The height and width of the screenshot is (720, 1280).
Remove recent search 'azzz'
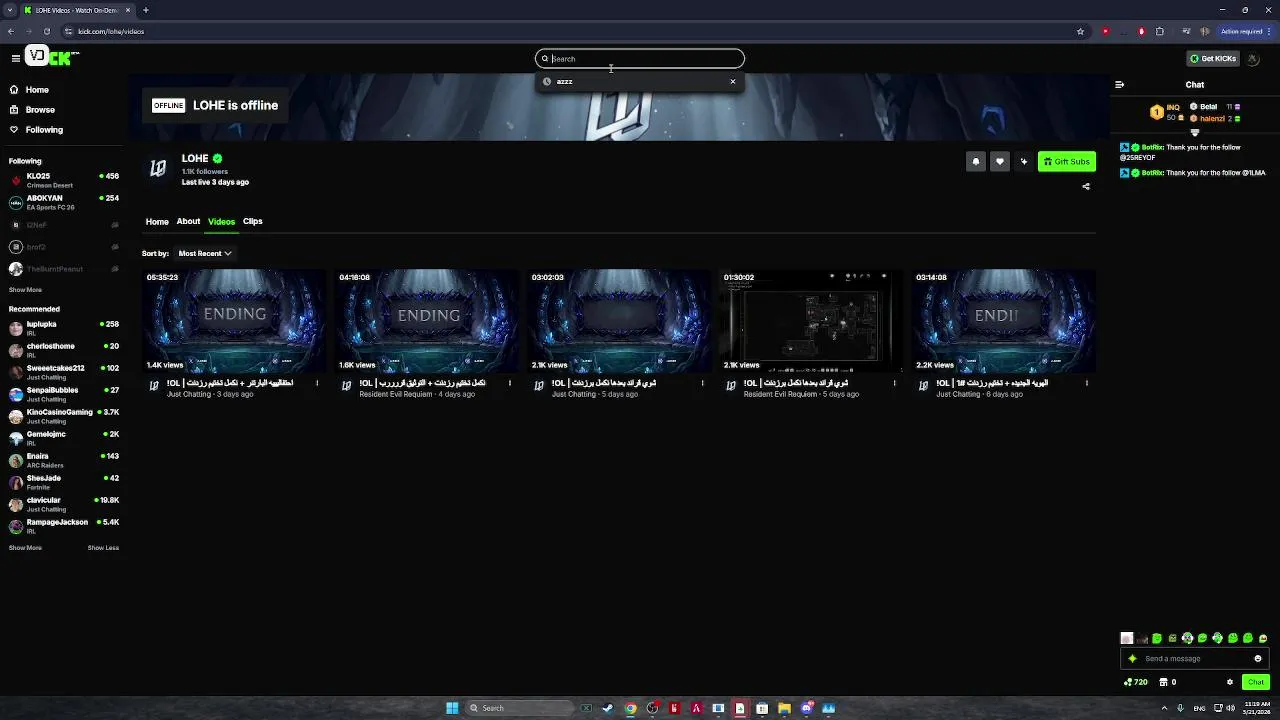pos(732,81)
